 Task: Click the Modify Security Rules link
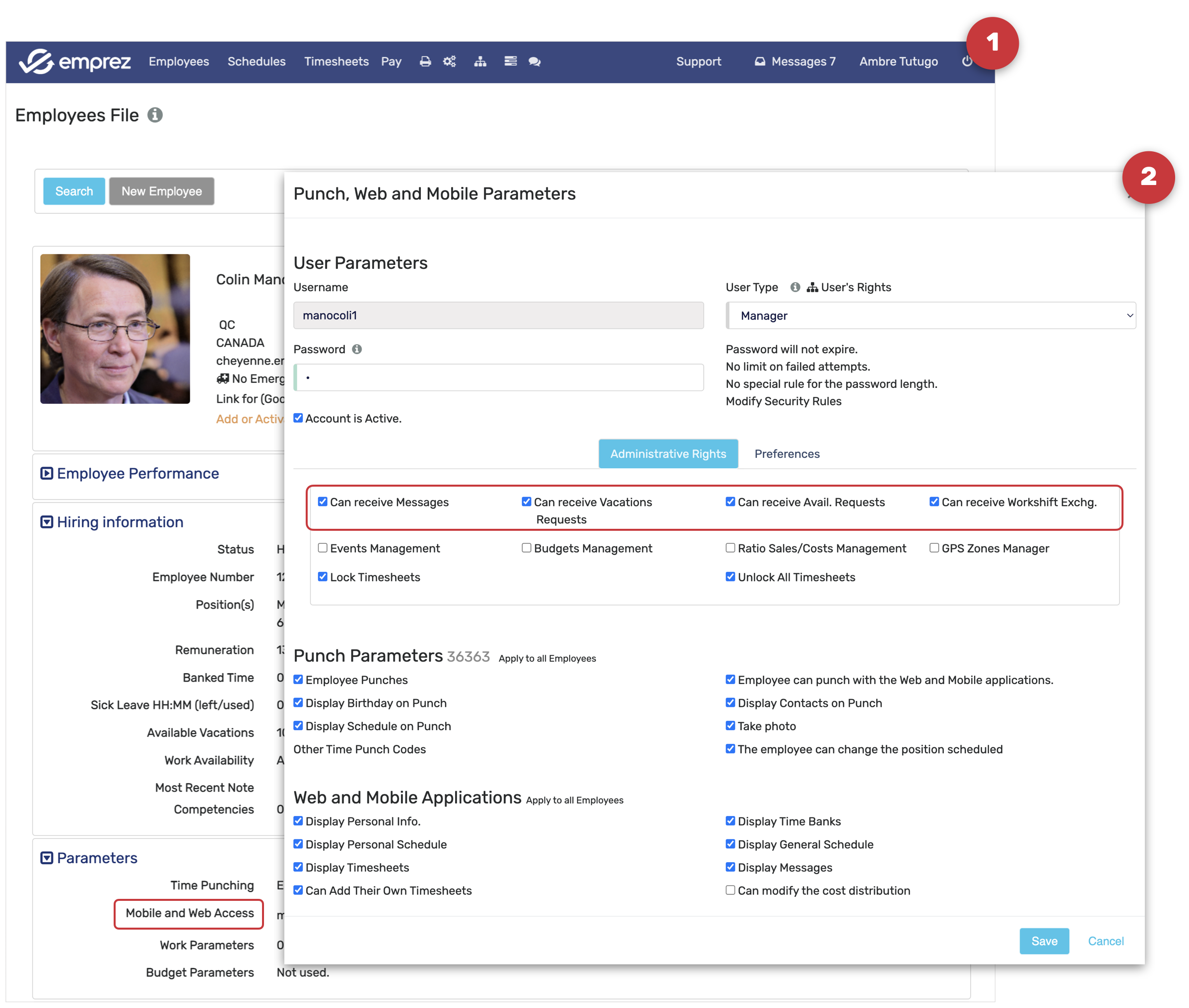[x=783, y=401]
